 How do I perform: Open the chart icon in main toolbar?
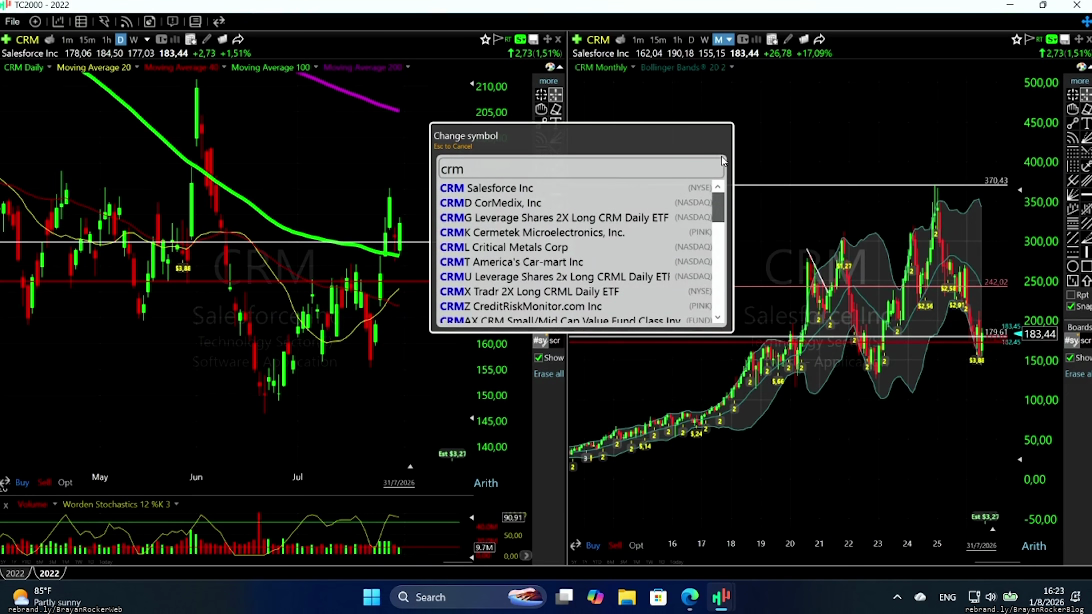[x=58, y=22]
